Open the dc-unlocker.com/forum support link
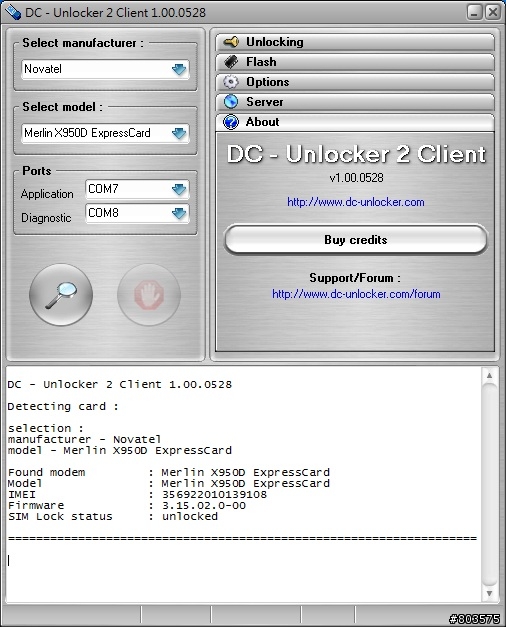 [356, 294]
